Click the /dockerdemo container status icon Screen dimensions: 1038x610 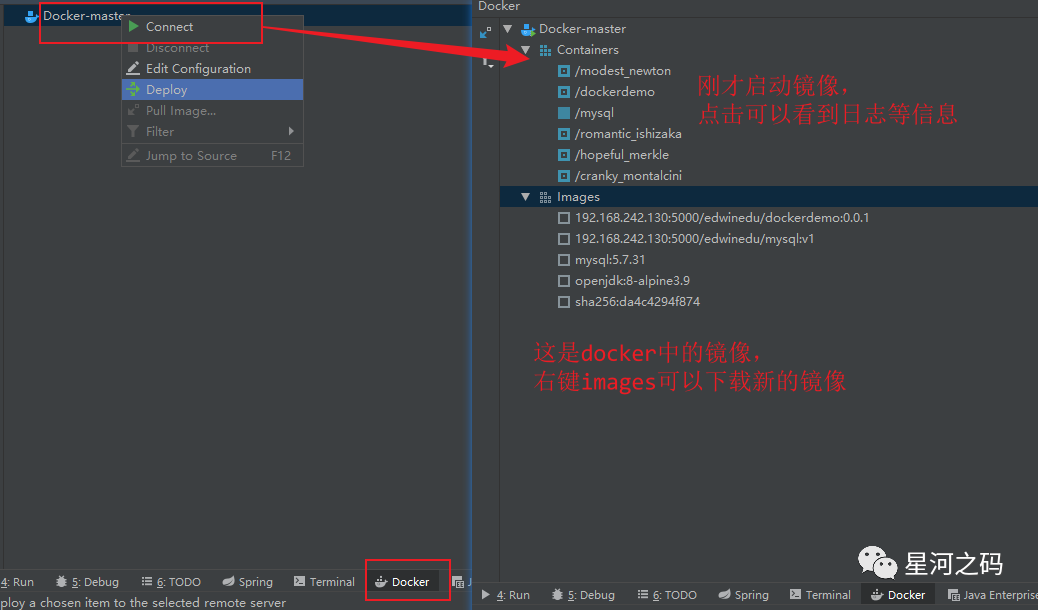564,92
